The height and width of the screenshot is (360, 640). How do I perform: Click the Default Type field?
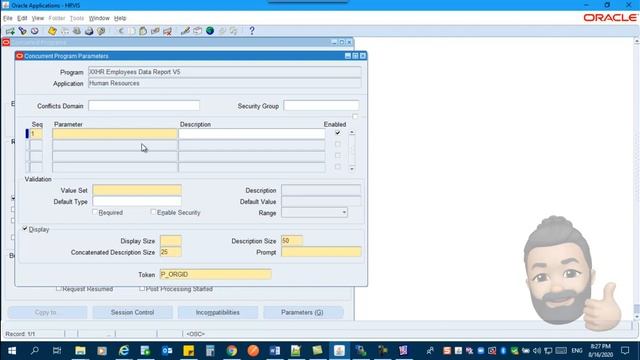[137, 202]
